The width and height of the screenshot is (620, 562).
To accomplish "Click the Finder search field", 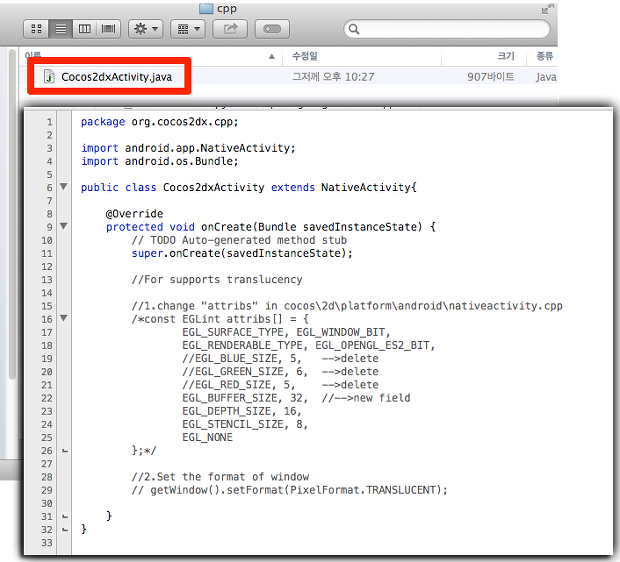I will pyautogui.click(x=447, y=29).
